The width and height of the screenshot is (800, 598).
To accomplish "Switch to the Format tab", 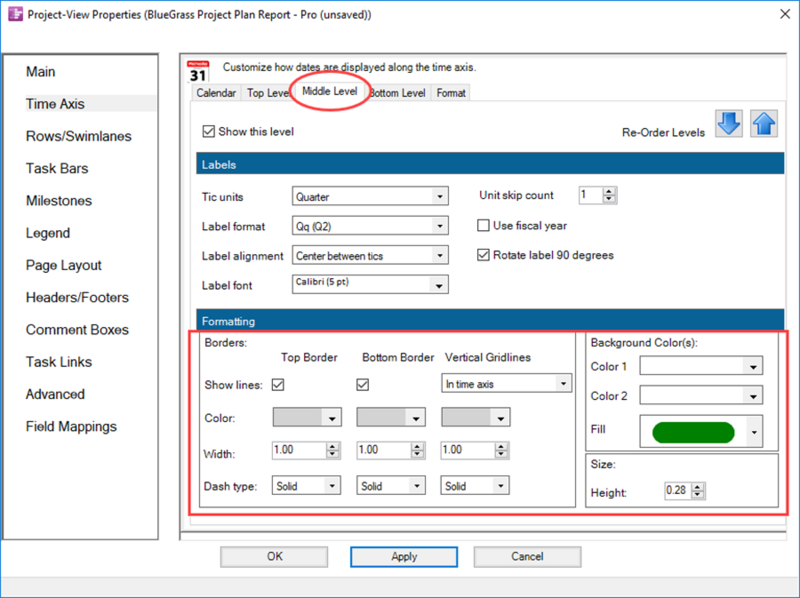I will pos(451,93).
